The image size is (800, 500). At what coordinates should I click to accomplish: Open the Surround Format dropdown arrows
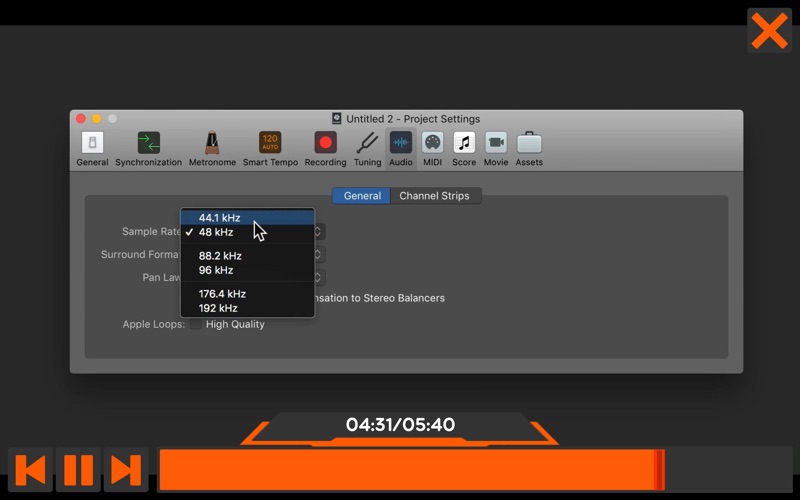[318, 254]
